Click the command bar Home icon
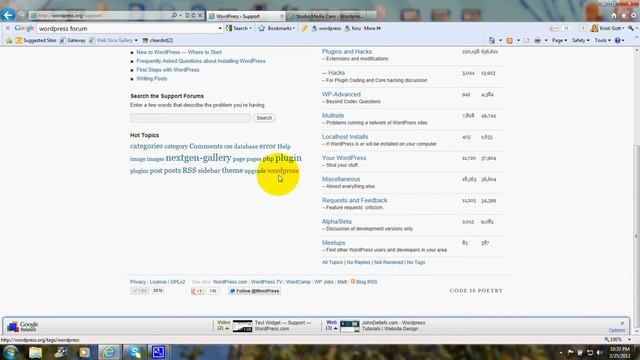640x360 pixels. [492, 40]
